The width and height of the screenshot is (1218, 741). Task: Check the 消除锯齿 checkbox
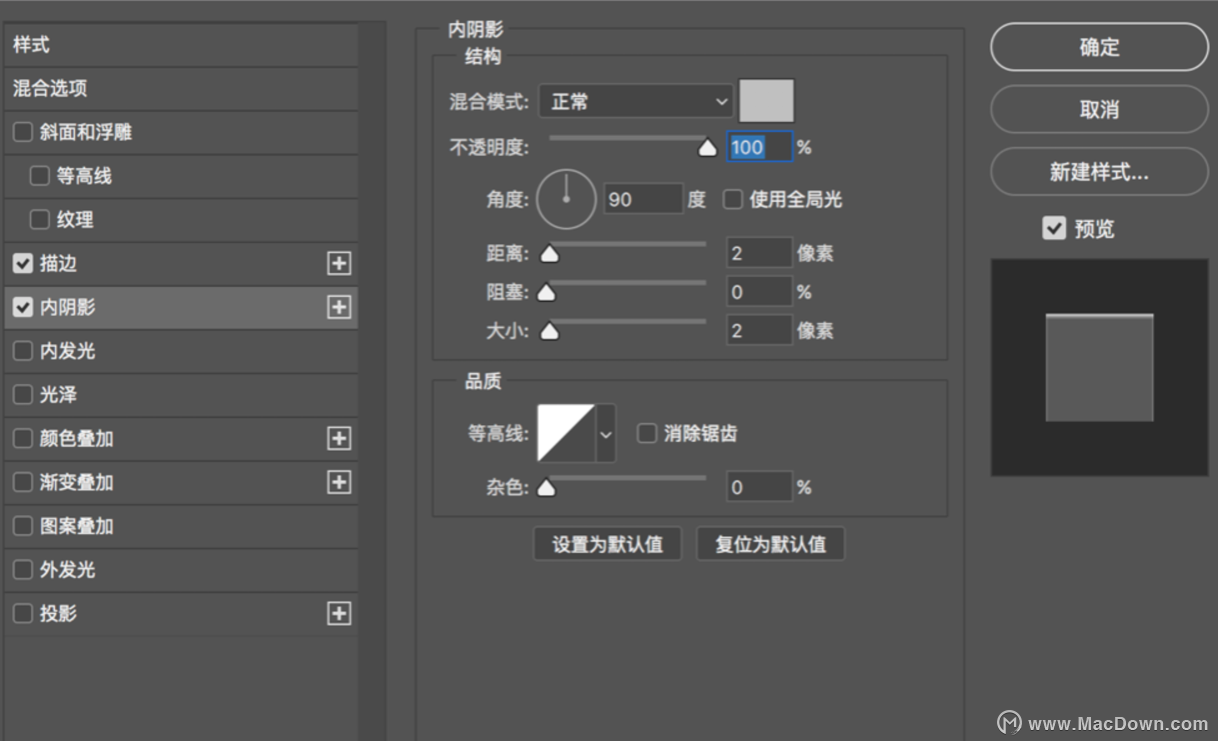click(647, 433)
